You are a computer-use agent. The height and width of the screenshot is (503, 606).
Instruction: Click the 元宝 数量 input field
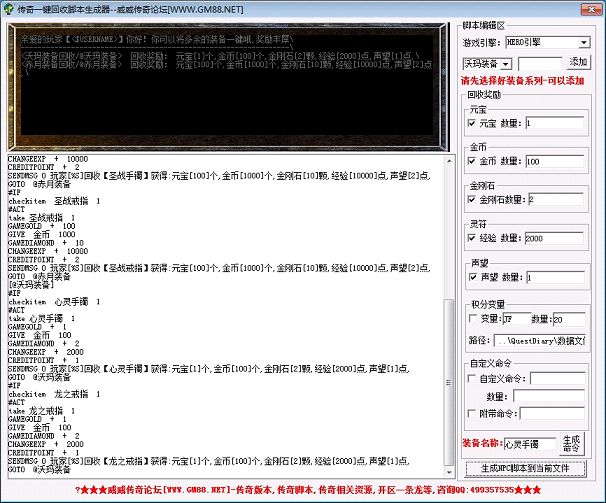pos(555,123)
